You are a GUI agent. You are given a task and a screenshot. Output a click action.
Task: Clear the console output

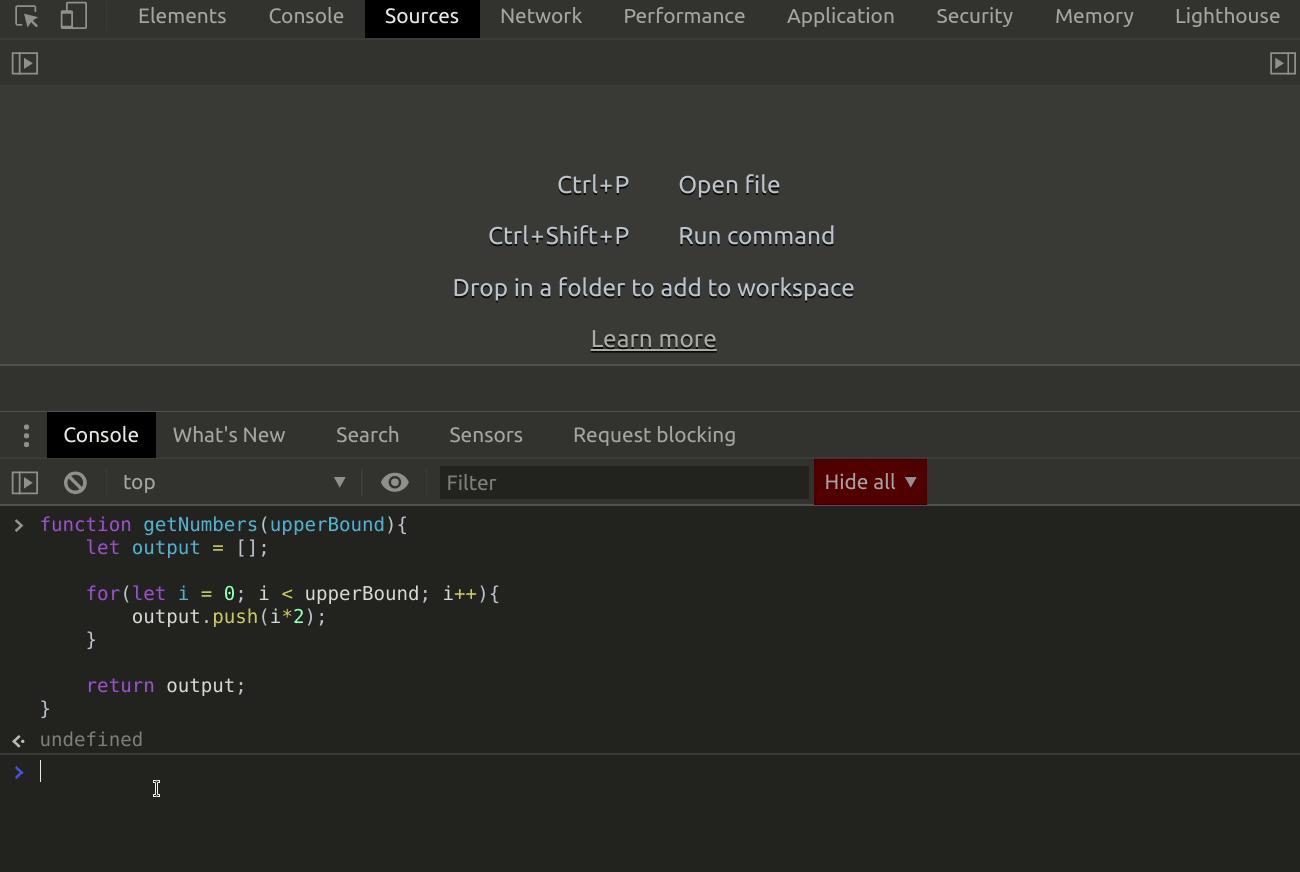(75, 483)
